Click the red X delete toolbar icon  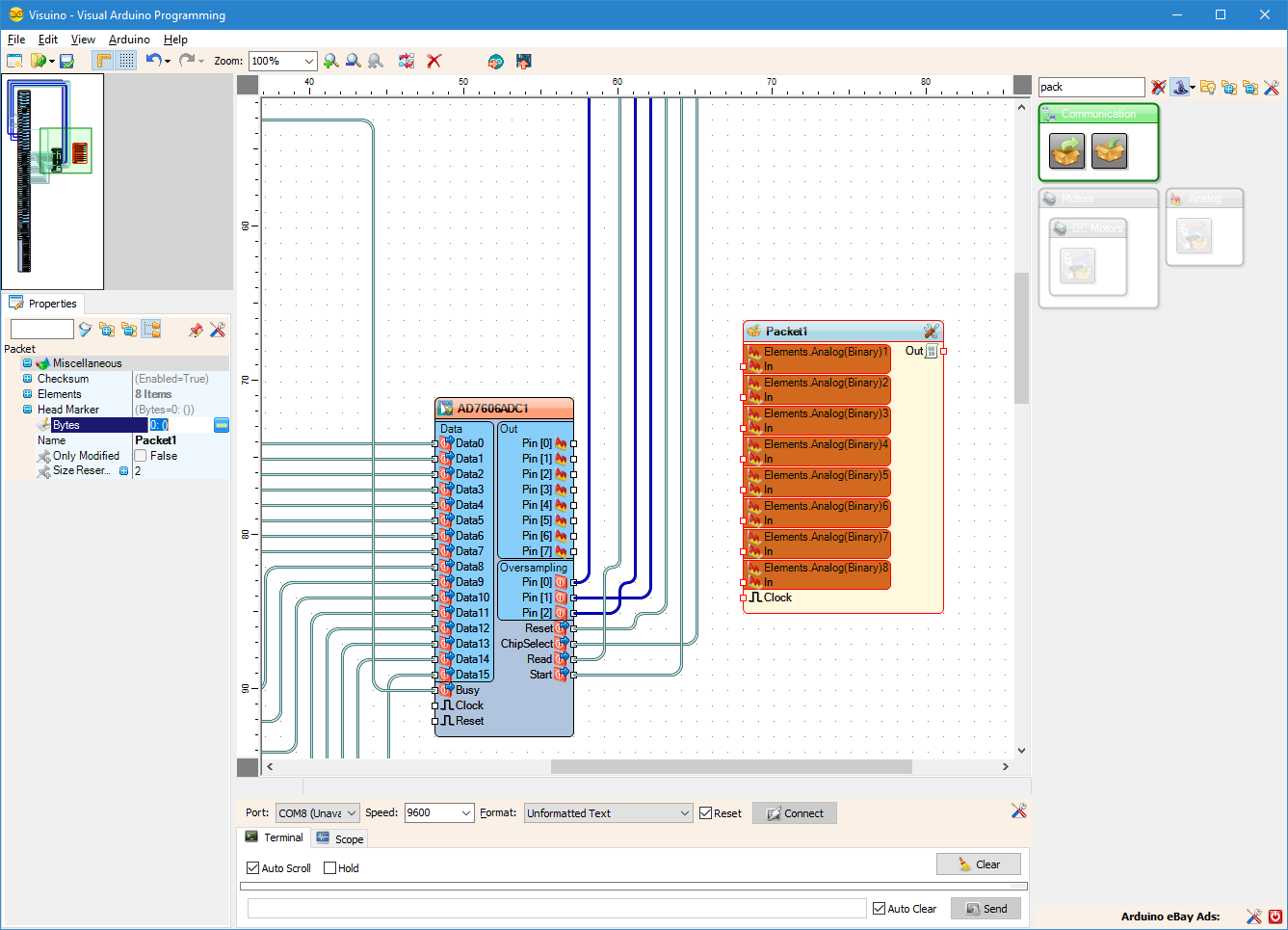click(434, 61)
